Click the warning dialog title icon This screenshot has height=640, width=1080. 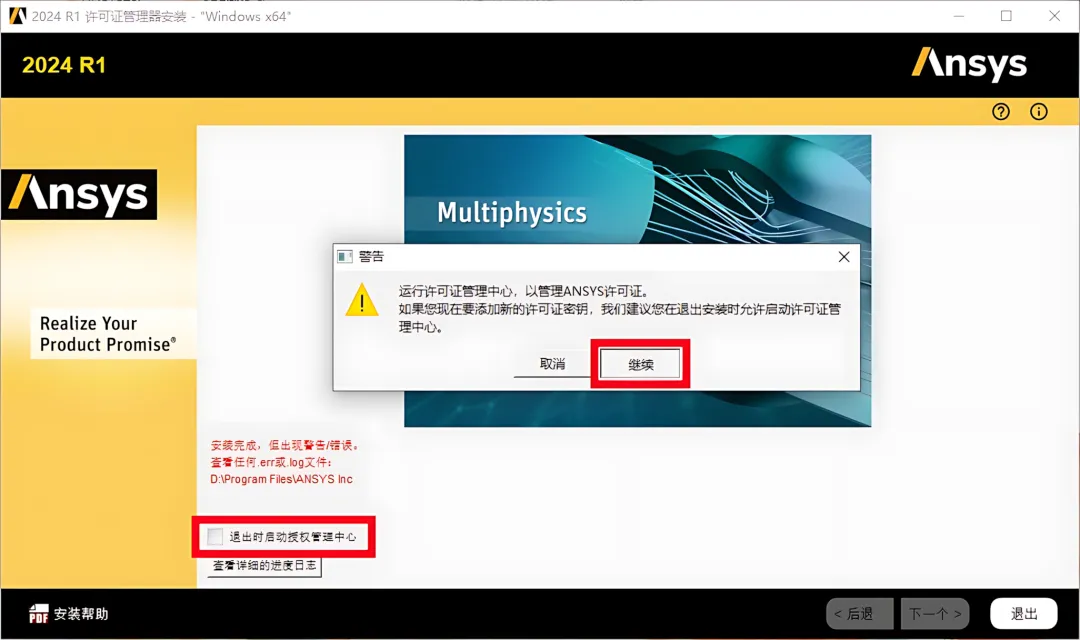tap(345, 257)
